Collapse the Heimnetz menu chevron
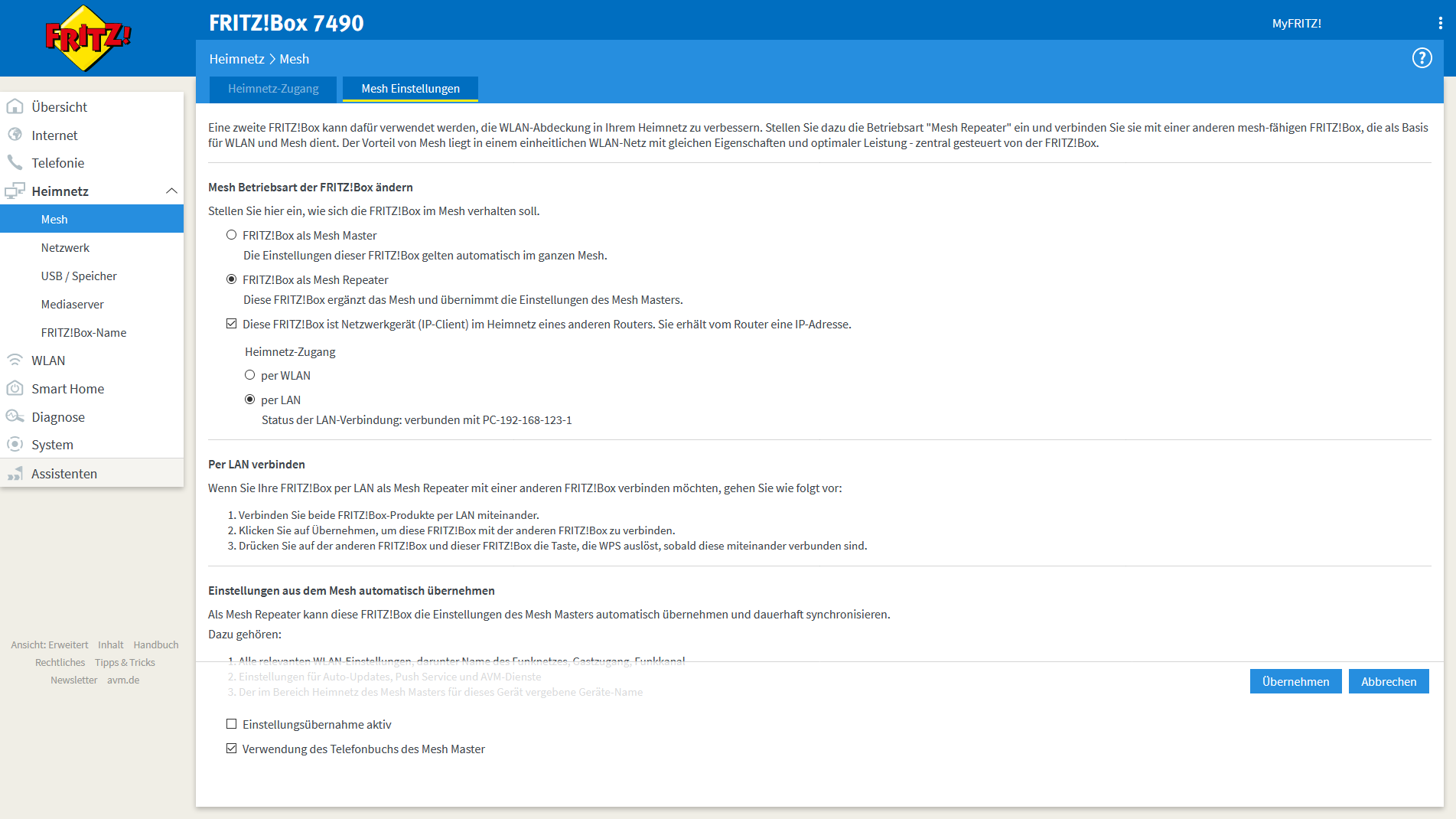Viewport: 1456px width, 819px height. 171,191
